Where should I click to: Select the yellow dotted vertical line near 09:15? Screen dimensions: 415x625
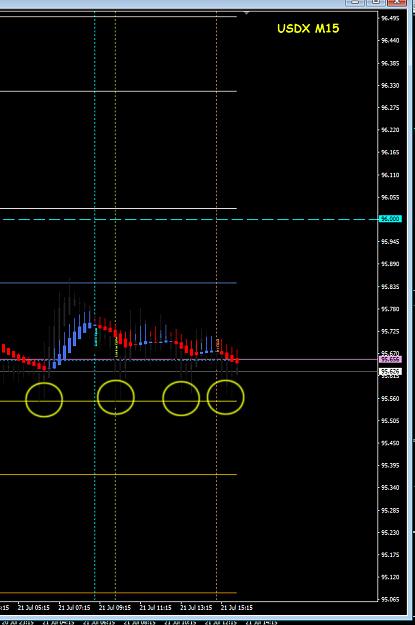(x=116, y=305)
